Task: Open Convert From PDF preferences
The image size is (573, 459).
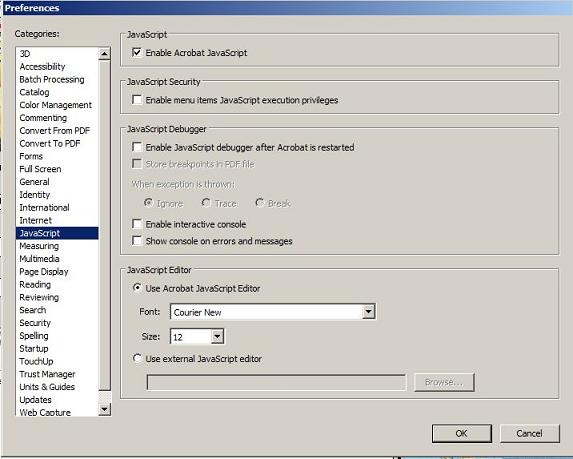Action: (57, 130)
